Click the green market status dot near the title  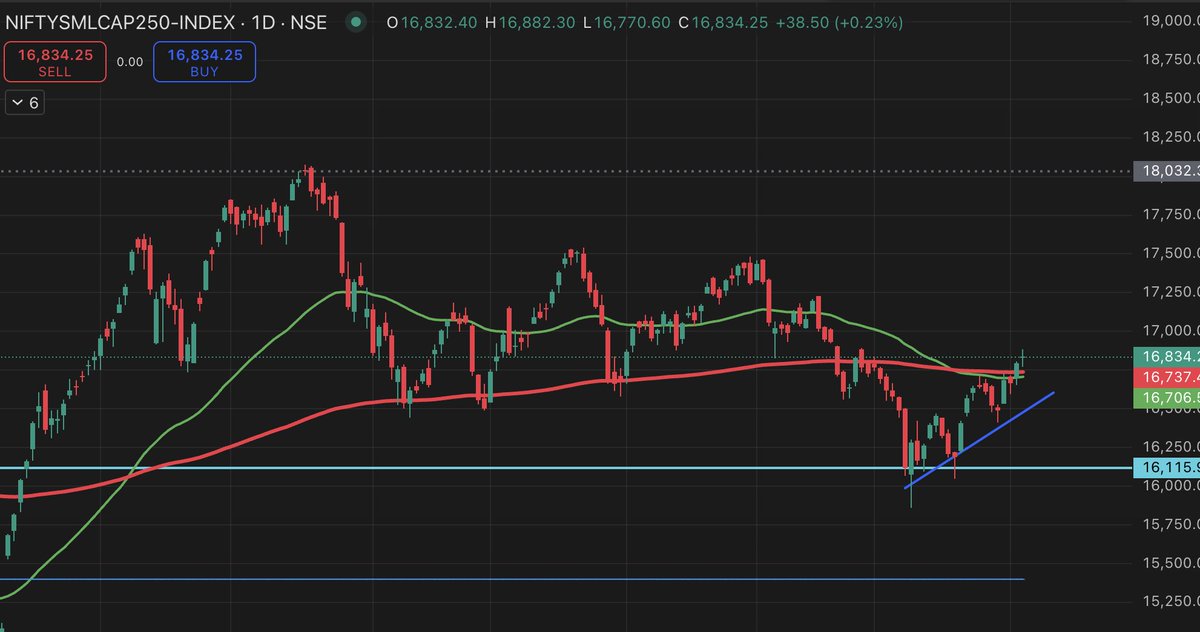pyautogui.click(x=354, y=22)
